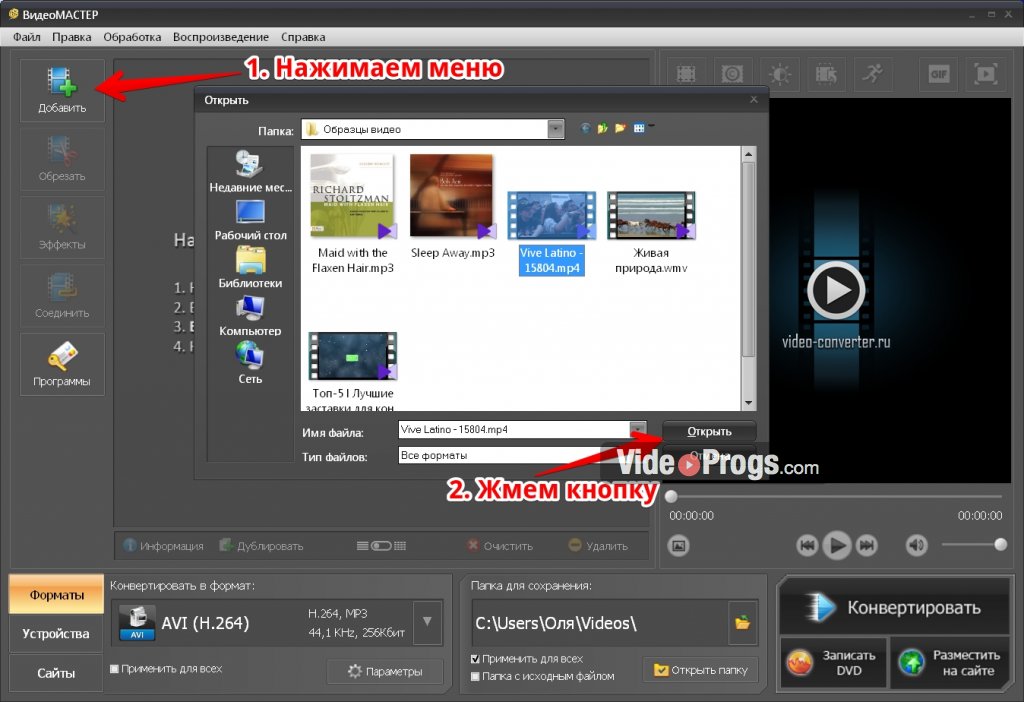The image size is (1024, 702).
Task: Click the Информация info item
Action: pyautogui.click(x=164, y=546)
